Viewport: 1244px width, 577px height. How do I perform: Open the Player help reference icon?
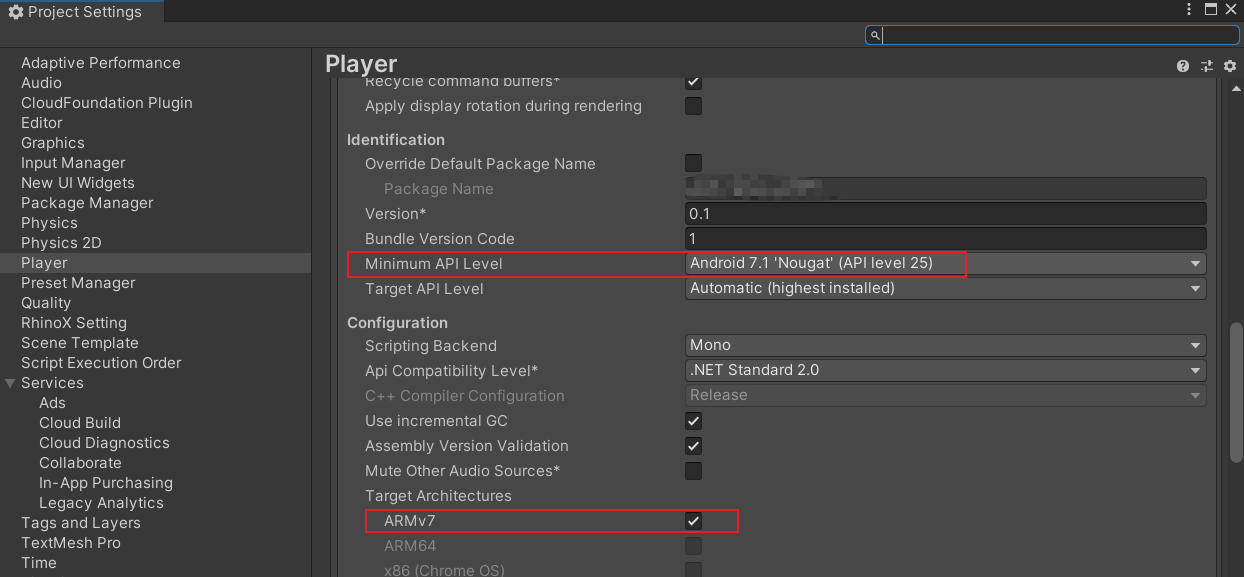[x=1183, y=66]
